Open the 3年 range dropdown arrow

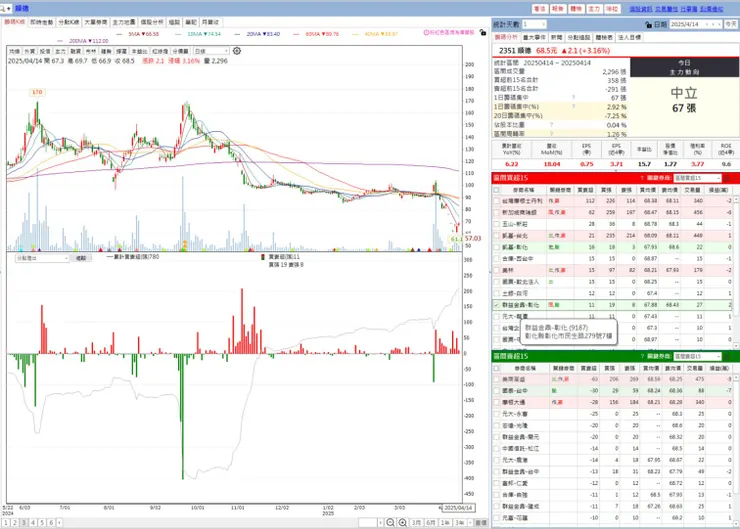(469, 522)
